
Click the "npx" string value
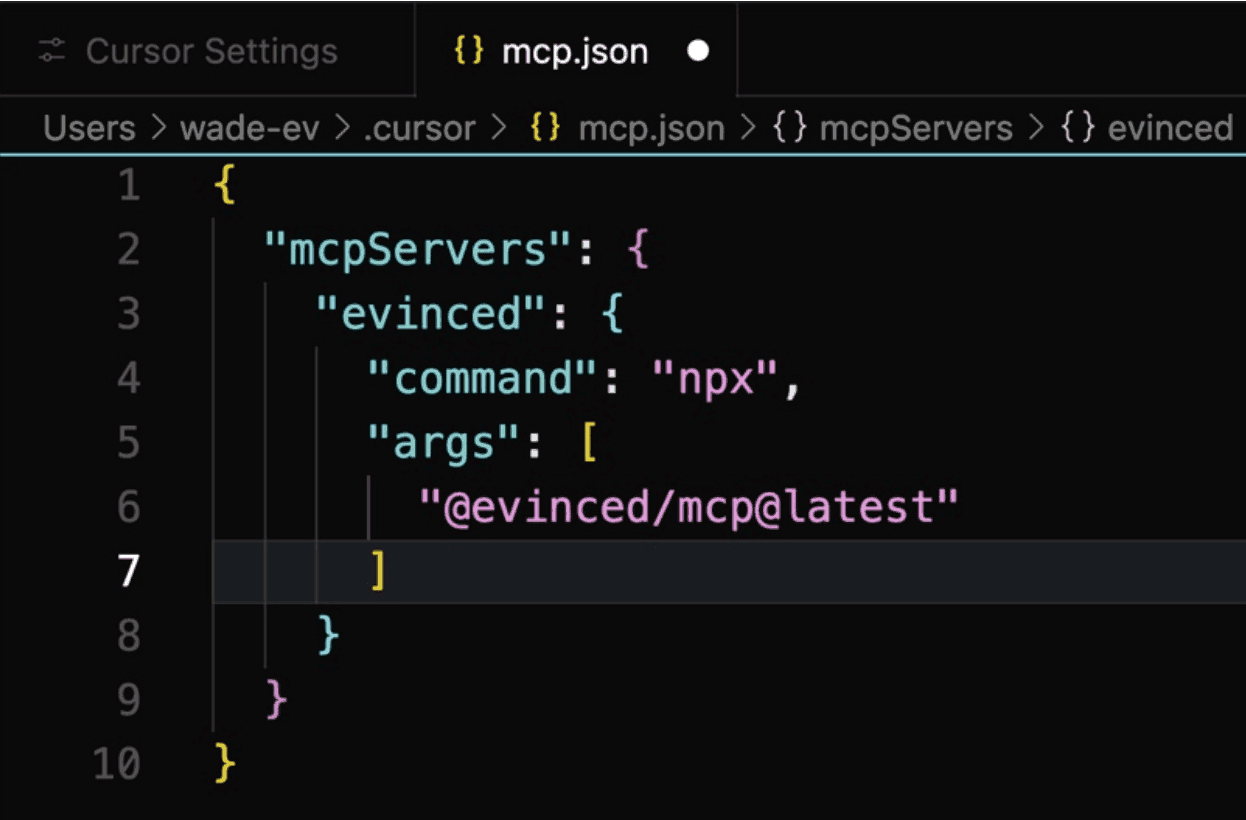coord(716,379)
